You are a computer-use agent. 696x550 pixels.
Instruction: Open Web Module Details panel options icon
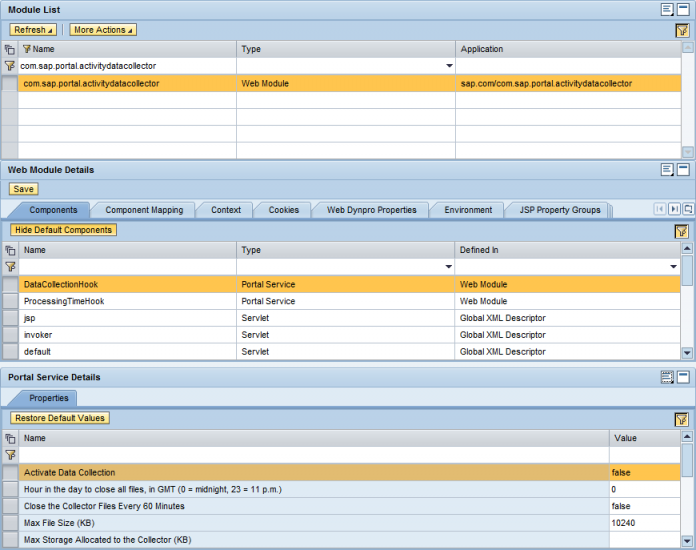tap(667, 169)
